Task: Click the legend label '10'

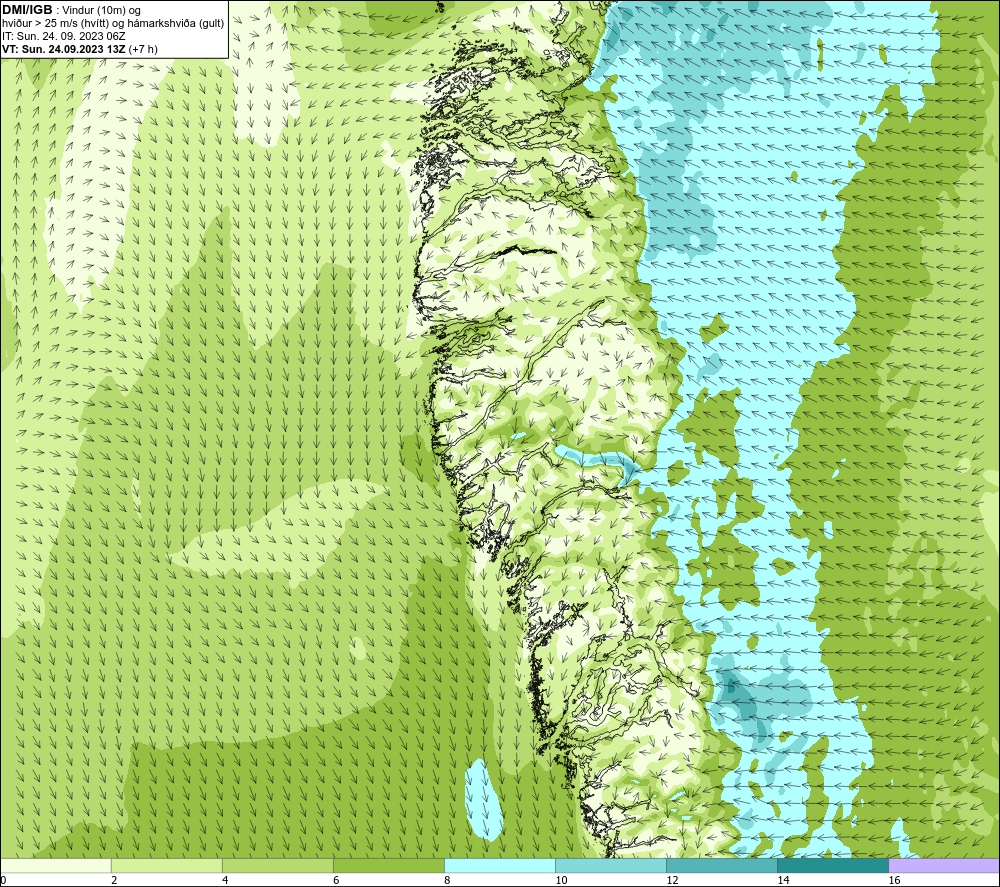Action: coord(561,880)
